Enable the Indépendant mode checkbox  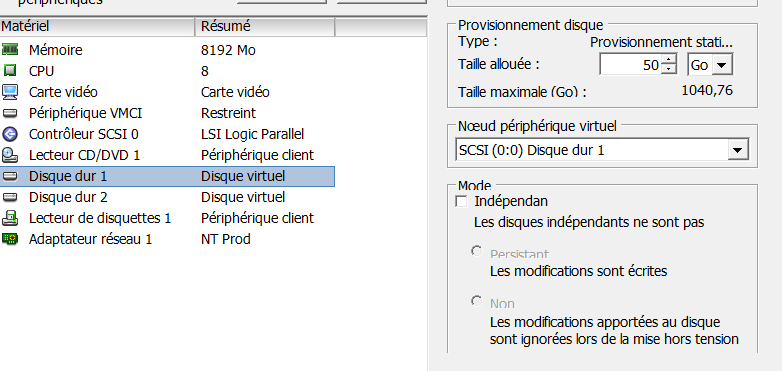(x=462, y=201)
